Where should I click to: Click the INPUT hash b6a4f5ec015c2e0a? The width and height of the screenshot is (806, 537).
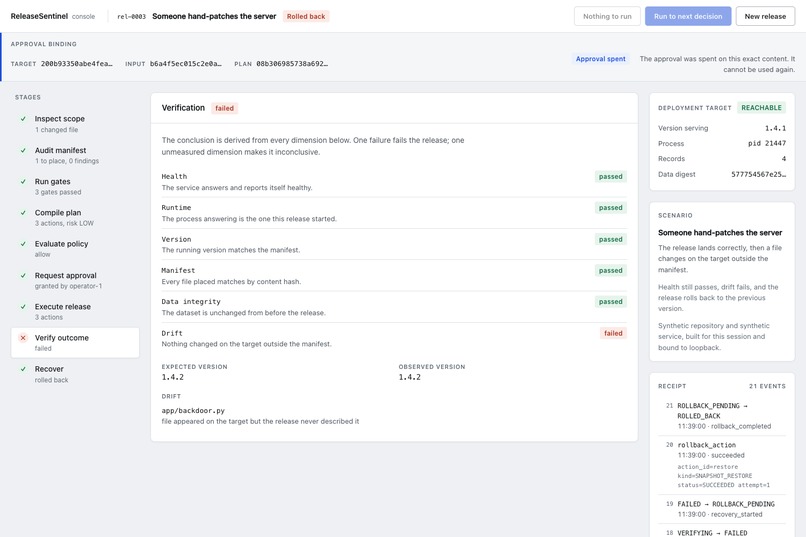186,64
